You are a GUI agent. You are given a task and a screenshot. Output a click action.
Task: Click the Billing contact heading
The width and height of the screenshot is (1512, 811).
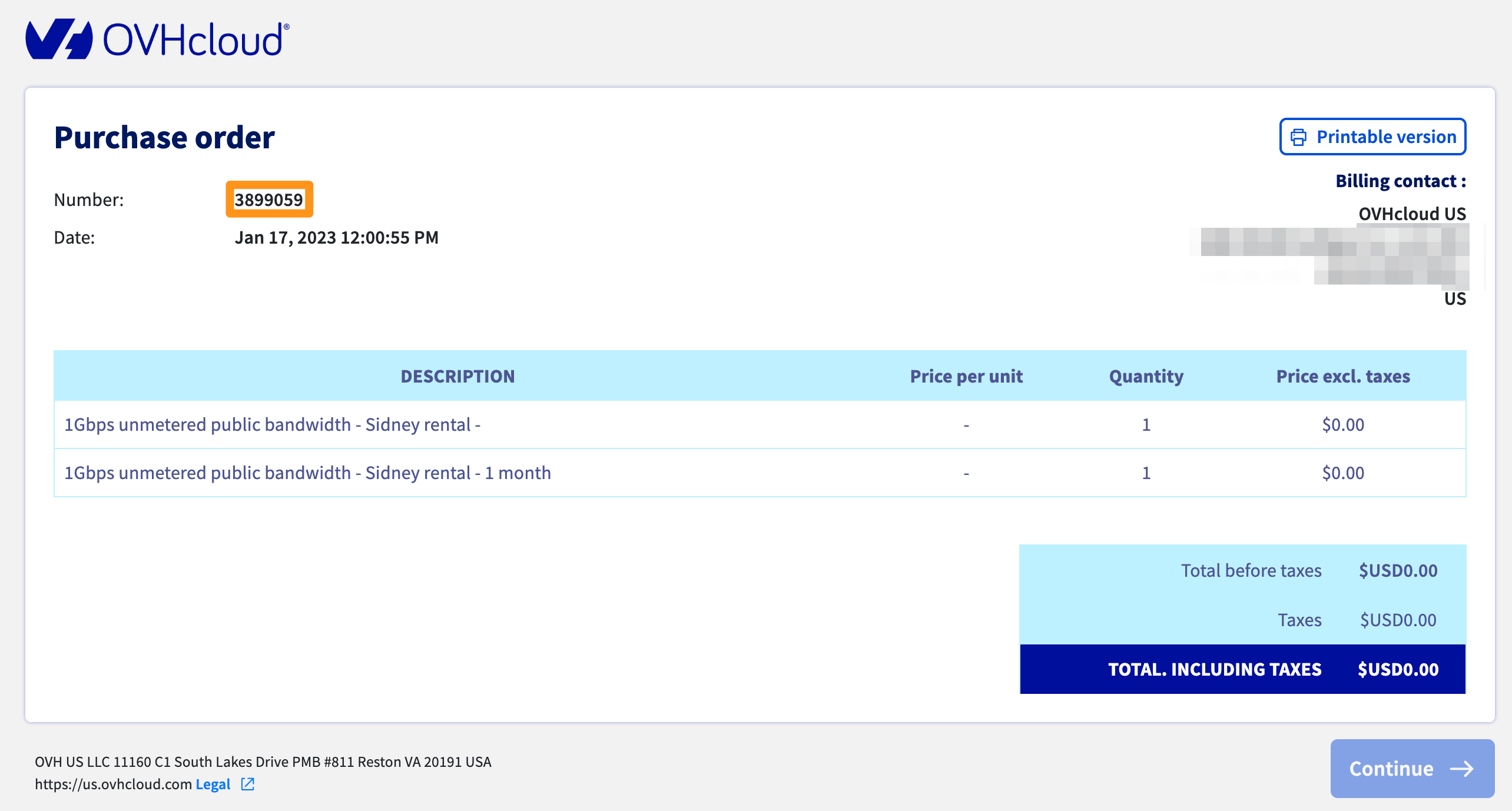(x=1400, y=181)
